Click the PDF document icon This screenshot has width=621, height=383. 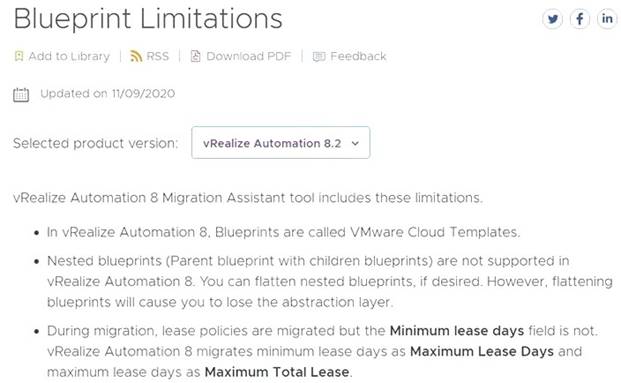click(195, 56)
